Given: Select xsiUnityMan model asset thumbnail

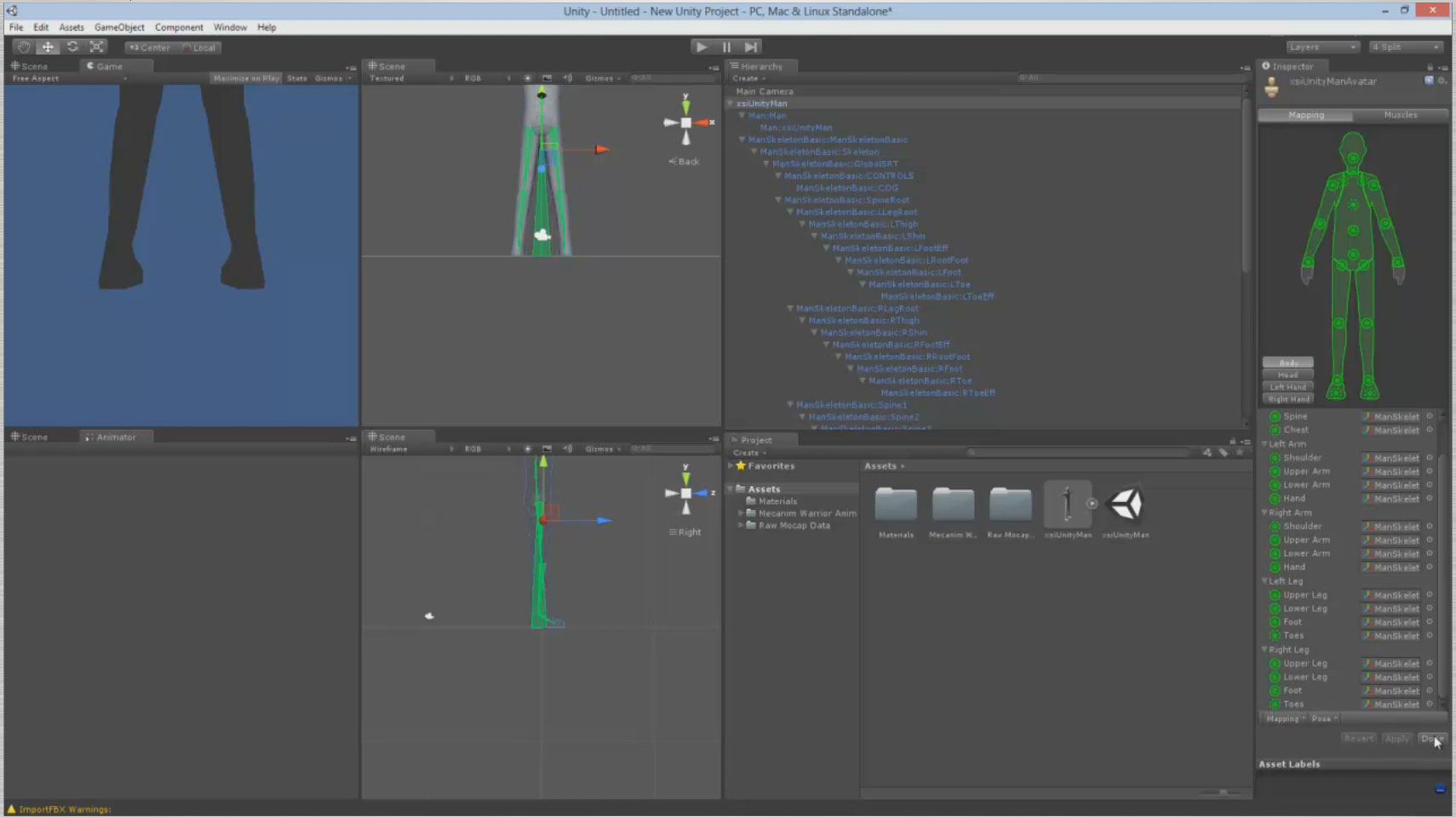Looking at the screenshot, I should coord(1067,505).
